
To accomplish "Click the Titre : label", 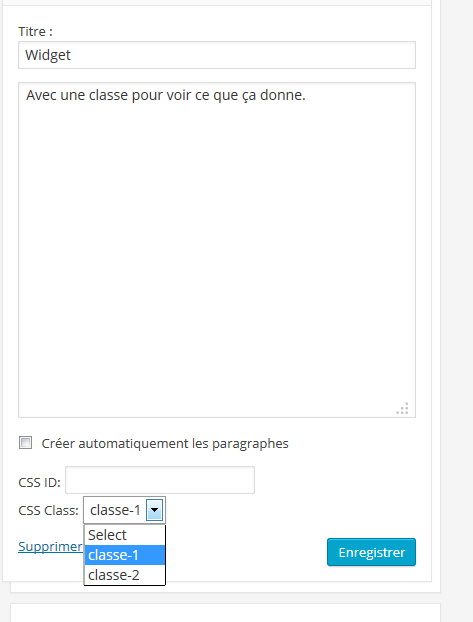I will [35, 32].
